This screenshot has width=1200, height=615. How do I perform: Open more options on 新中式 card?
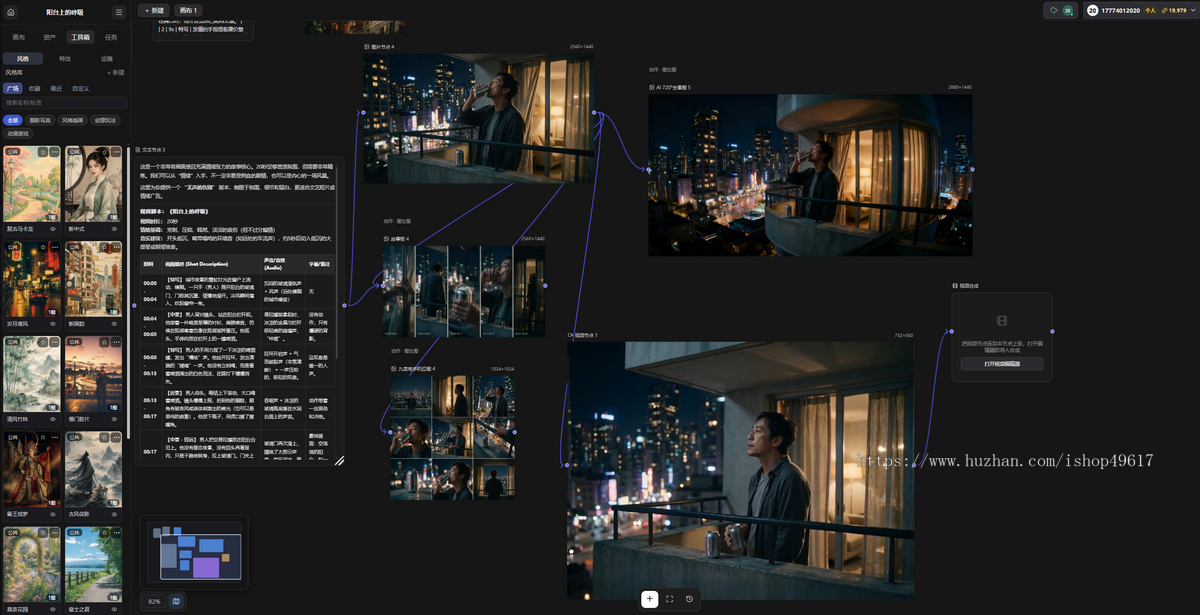coord(116,153)
